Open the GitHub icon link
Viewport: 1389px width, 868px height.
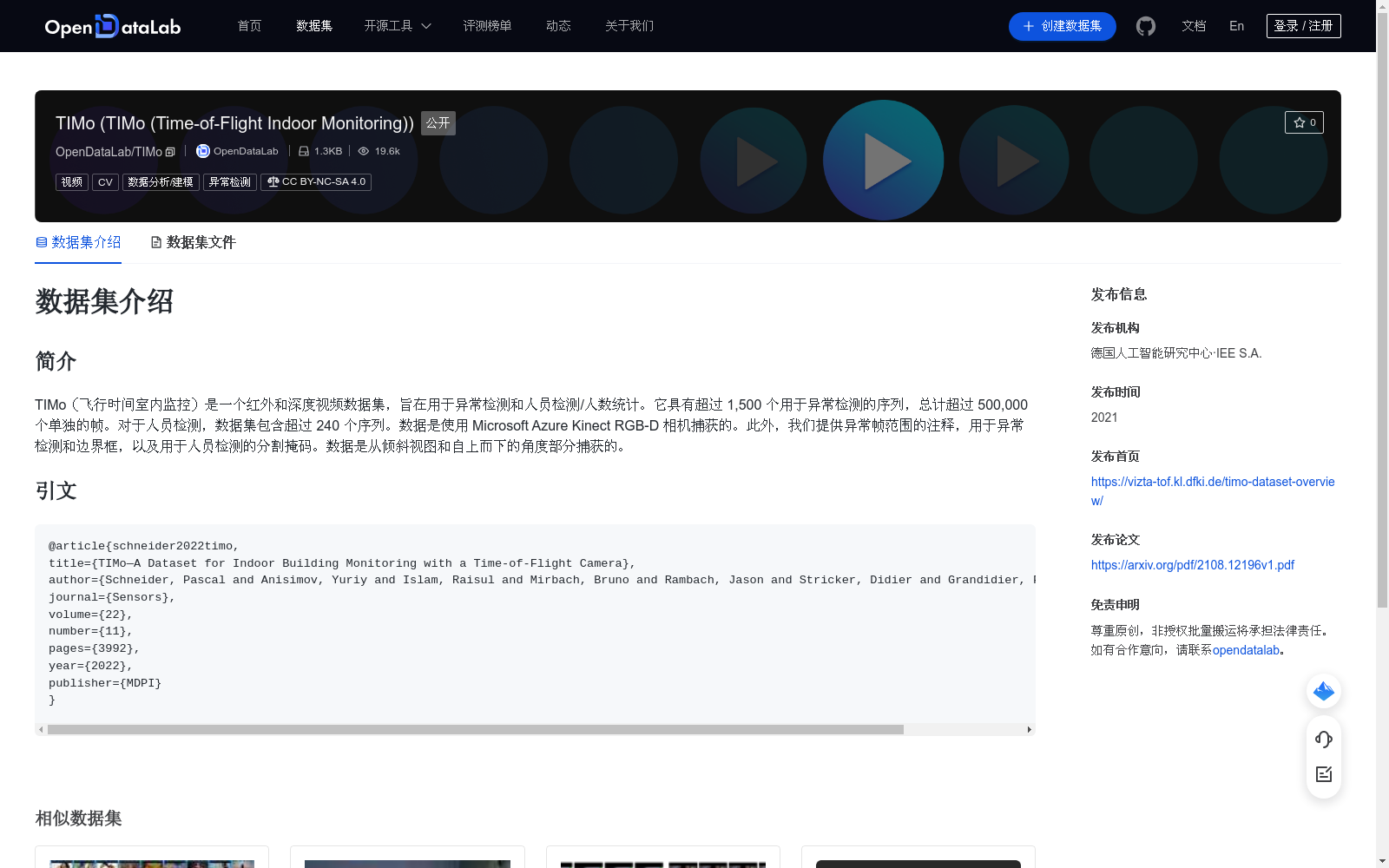(x=1146, y=26)
